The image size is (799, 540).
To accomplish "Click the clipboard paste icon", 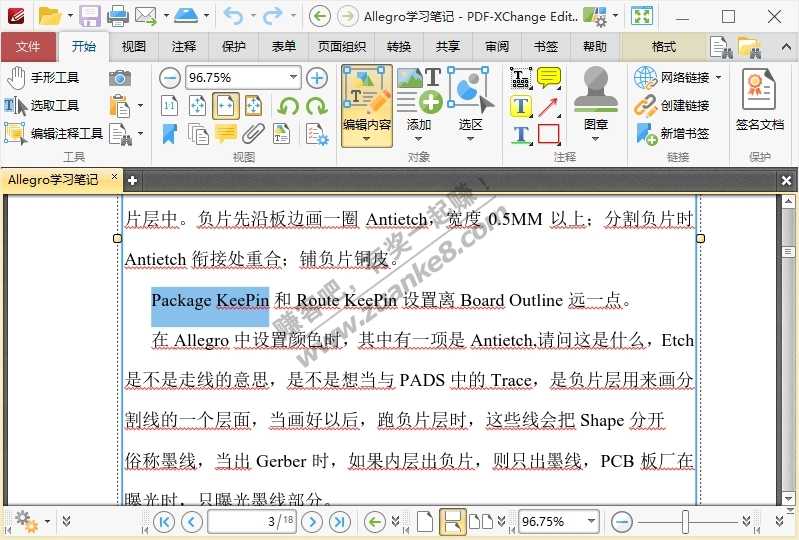I will [x=120, y=106].
